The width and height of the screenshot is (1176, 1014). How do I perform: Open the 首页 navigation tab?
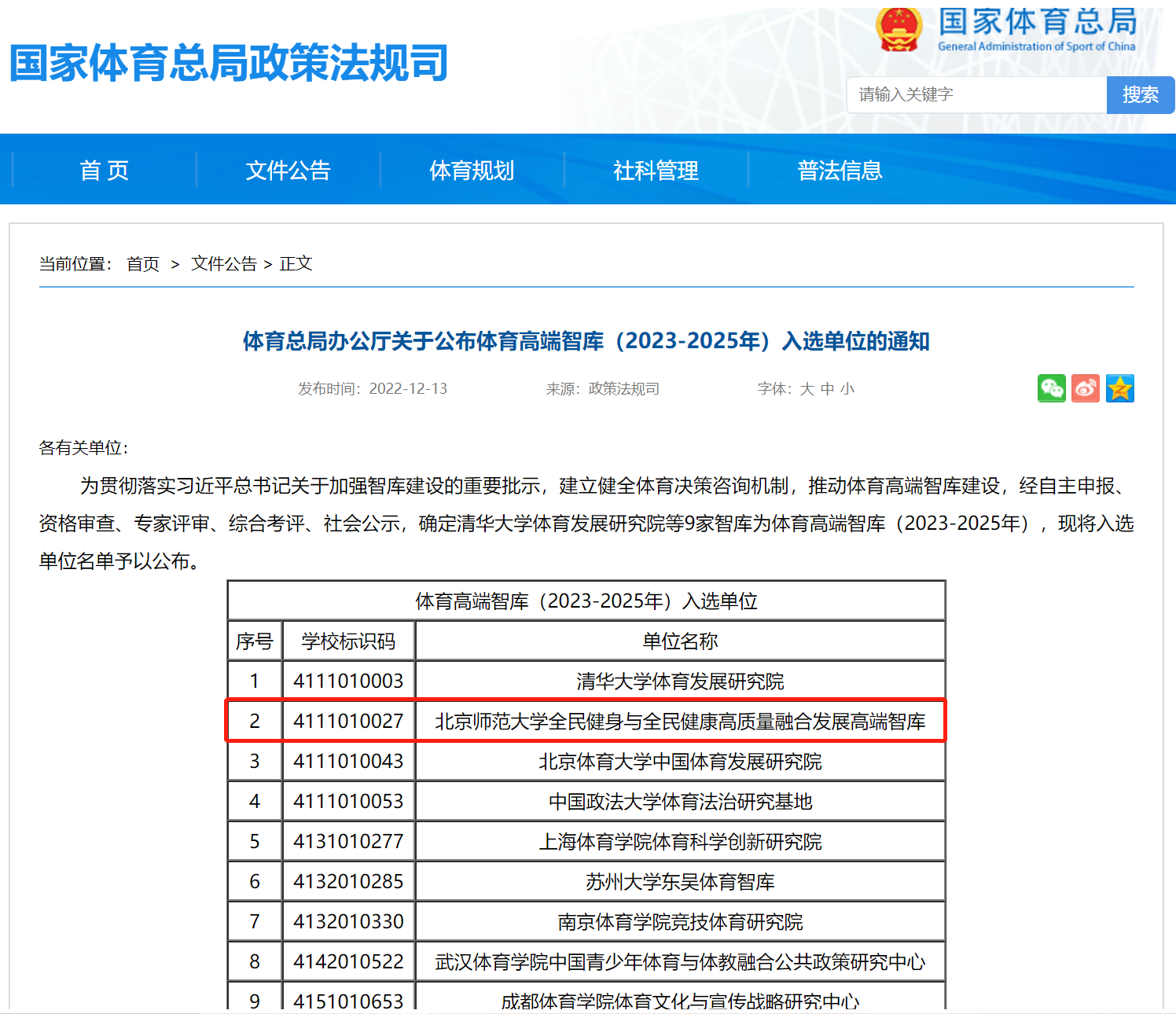(105, 171)
